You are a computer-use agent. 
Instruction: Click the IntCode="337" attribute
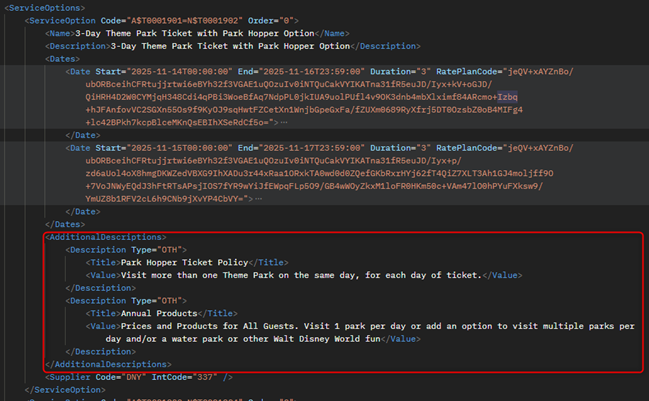pyautogui.click(x=185, y=377)
